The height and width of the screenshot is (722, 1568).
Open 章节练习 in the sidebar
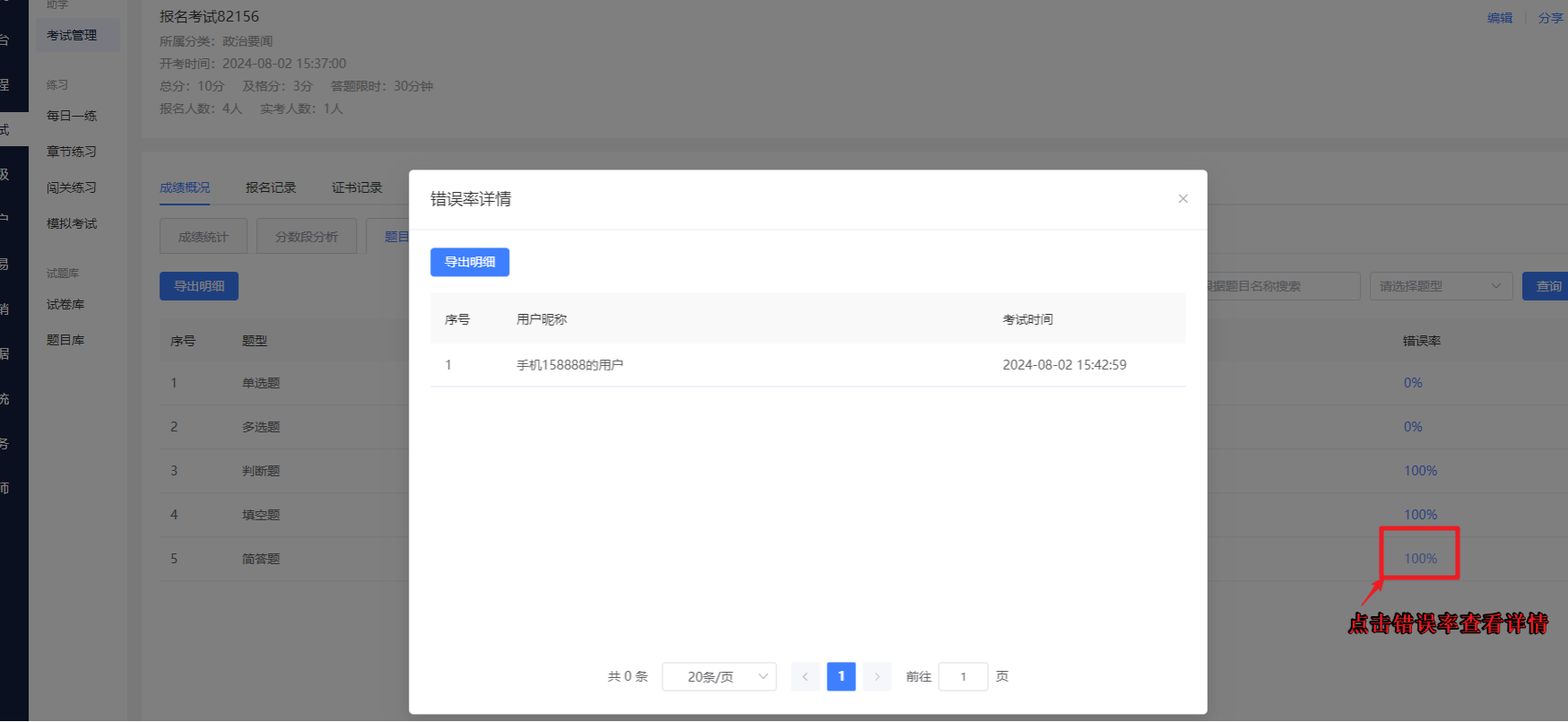click(72, 152)
